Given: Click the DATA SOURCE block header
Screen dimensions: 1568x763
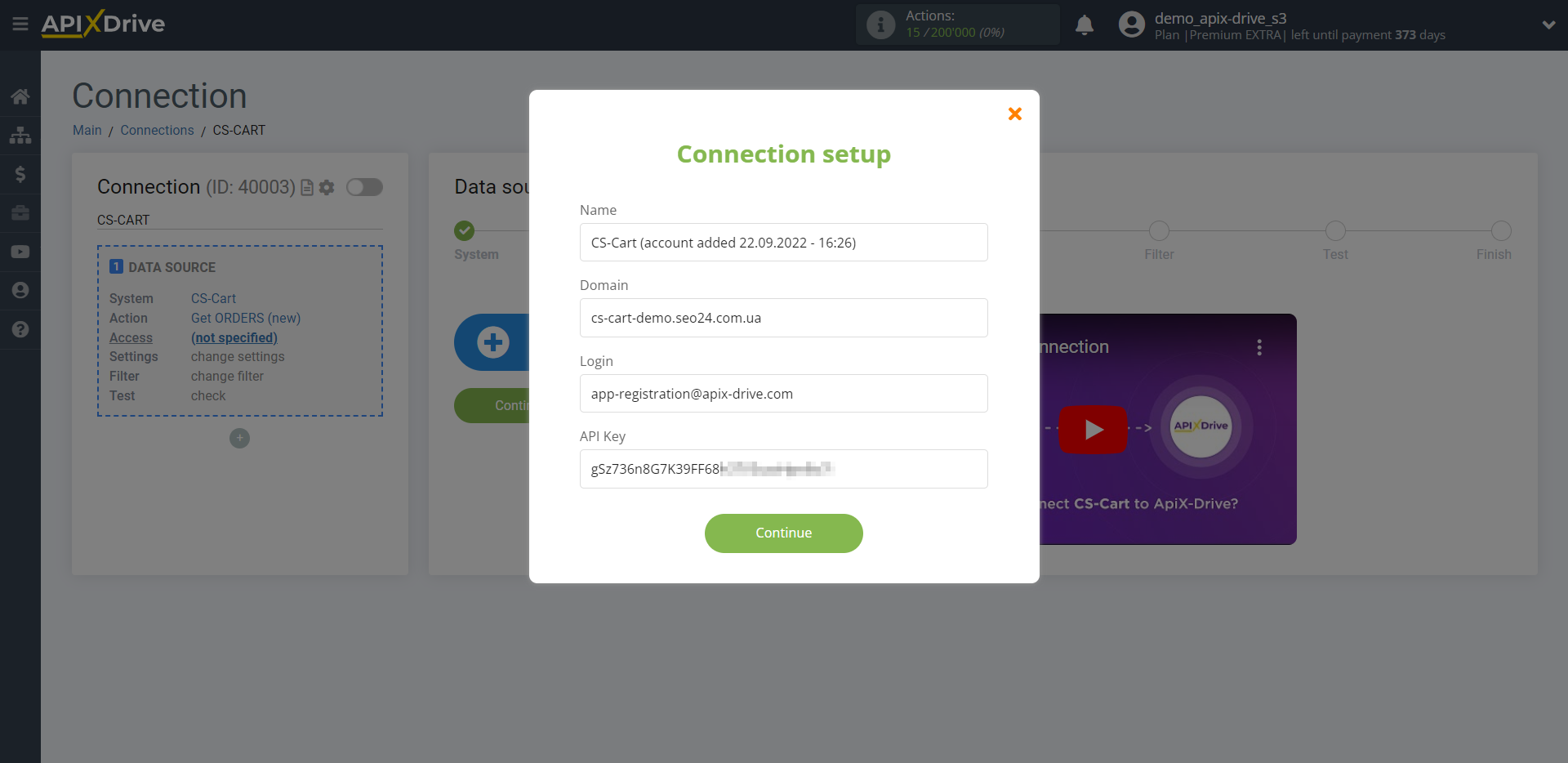Looking at the screenshot, I should [x=163, y=267].
